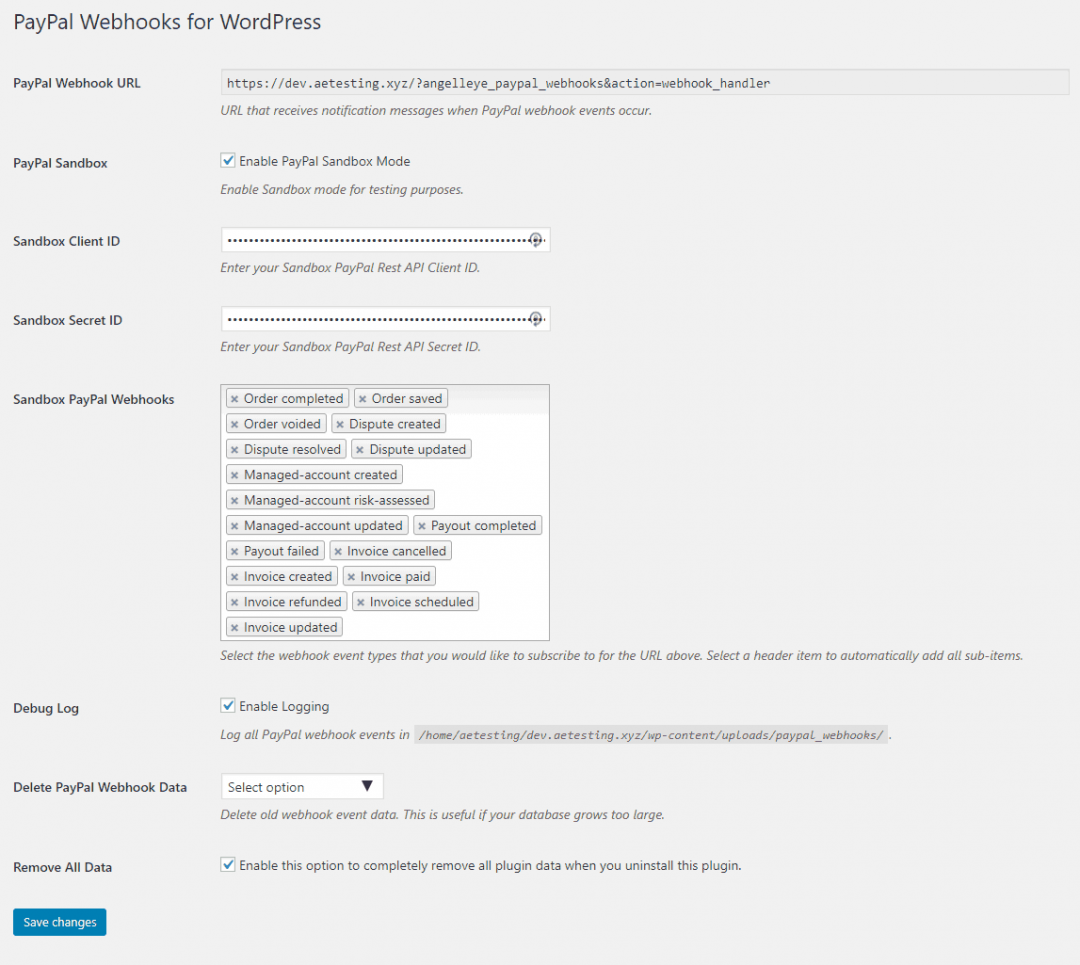Remove the Managed-account risk-assessed tag
Viewport: 1080px width, 965px height.
coord(233,499)
